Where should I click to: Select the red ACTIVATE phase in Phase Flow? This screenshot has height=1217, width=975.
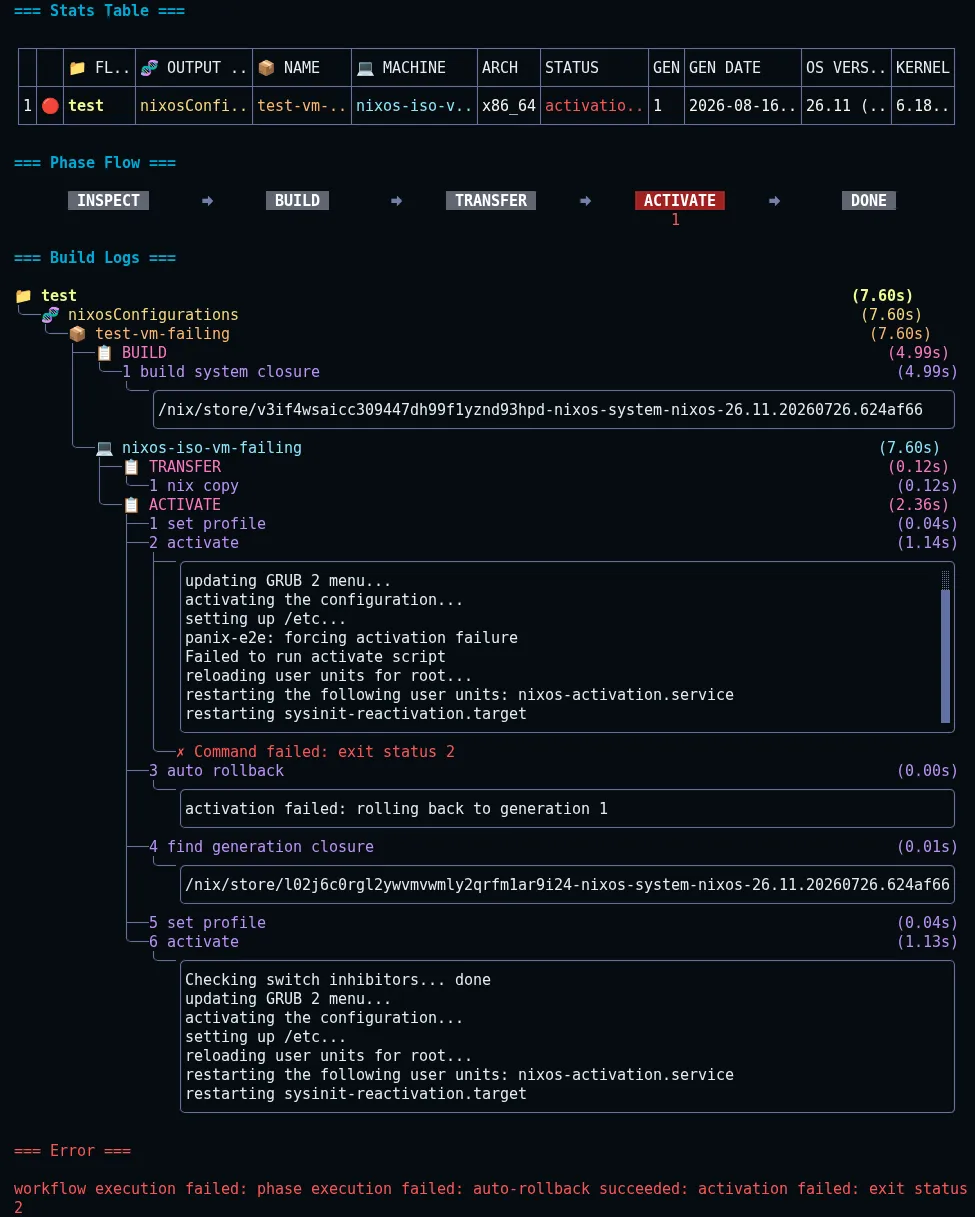(680, 201)
